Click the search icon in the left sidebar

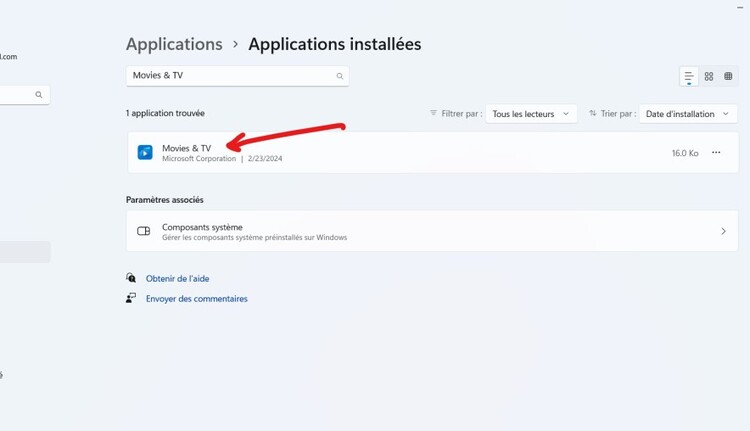39,95
